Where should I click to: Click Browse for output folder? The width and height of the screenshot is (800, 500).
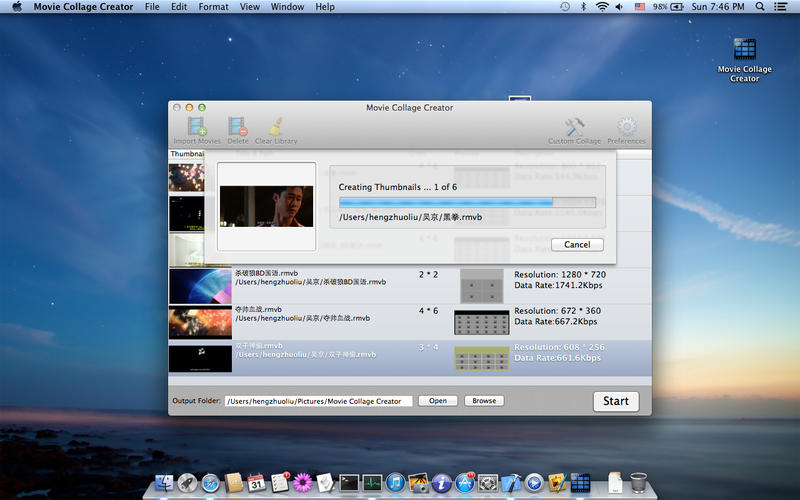pos(484,401)
